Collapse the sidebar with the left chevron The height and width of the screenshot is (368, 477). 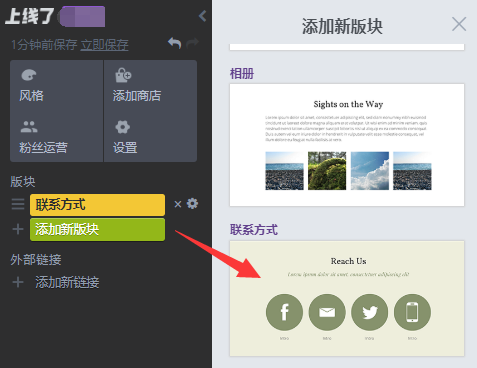(202, 16)
